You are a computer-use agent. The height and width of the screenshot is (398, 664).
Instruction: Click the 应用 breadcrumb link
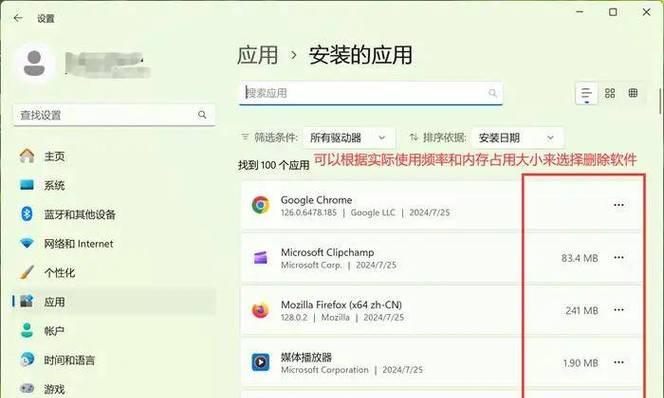point(257,55)
